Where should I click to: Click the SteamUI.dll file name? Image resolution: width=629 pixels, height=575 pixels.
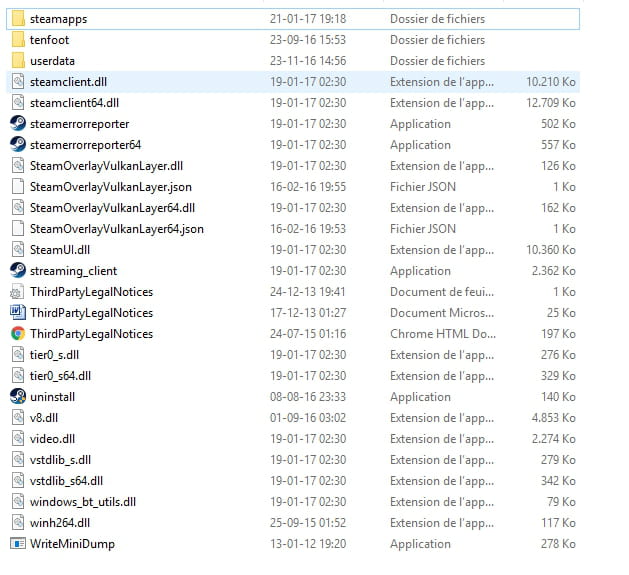[60, 250]
